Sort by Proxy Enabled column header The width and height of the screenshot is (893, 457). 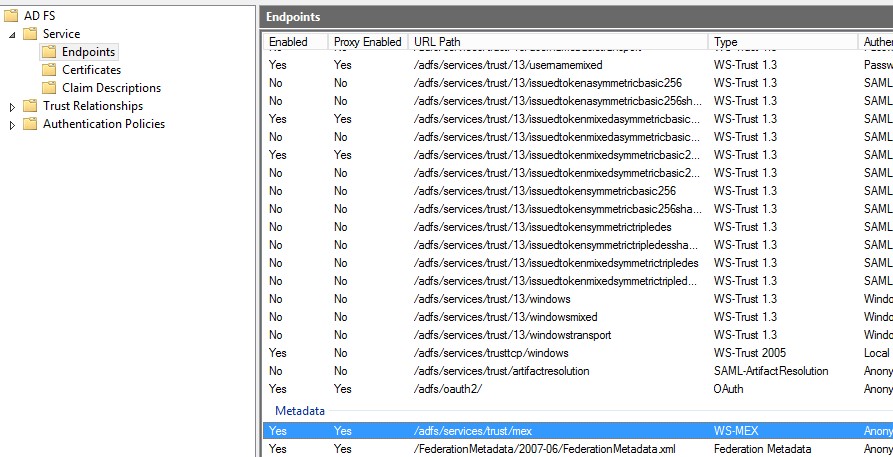368,42
